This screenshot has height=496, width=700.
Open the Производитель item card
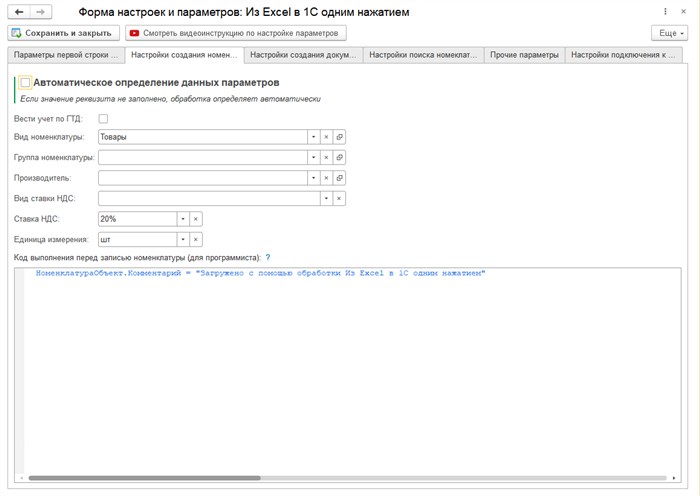point(339,178)
